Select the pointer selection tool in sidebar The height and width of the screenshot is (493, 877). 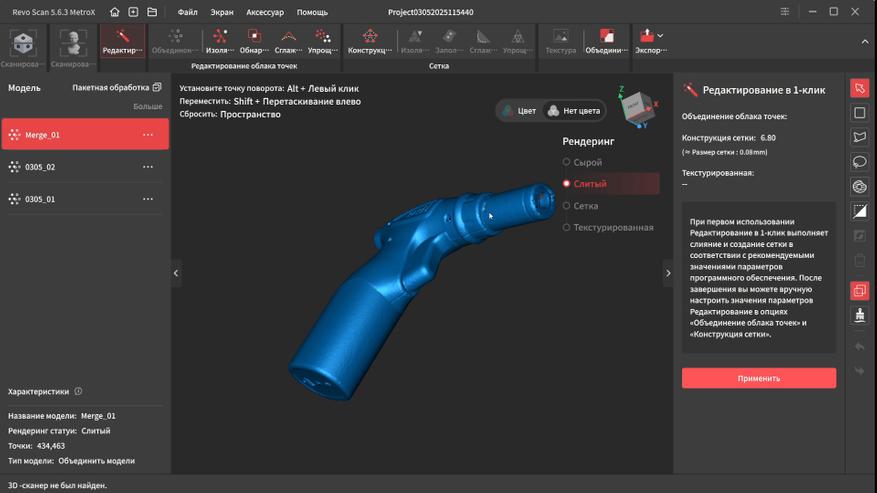(860, 88)
